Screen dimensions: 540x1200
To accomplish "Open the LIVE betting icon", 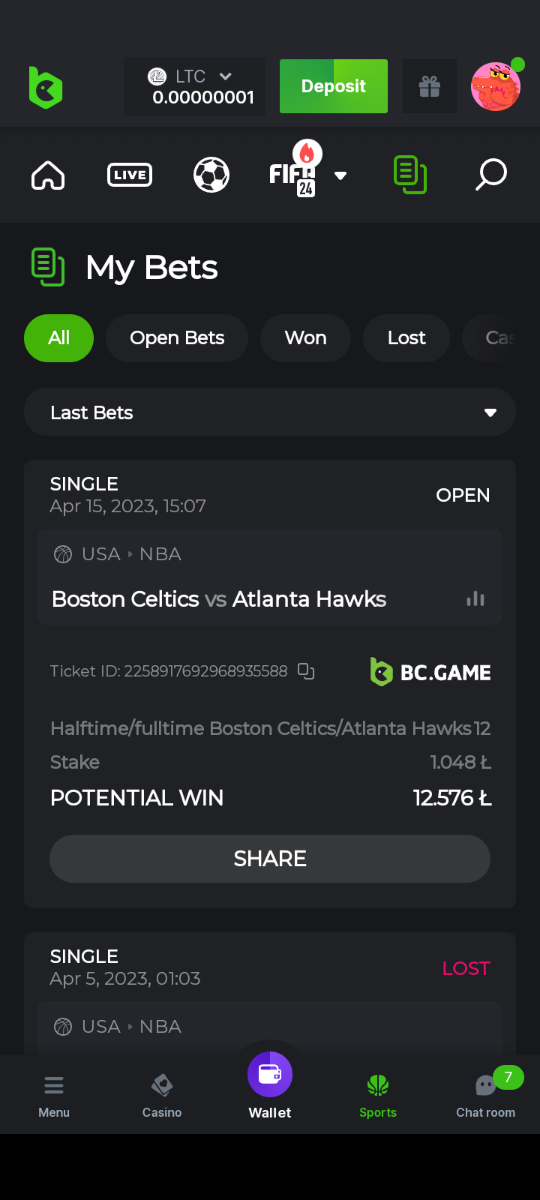I will [x=129, y=175].
